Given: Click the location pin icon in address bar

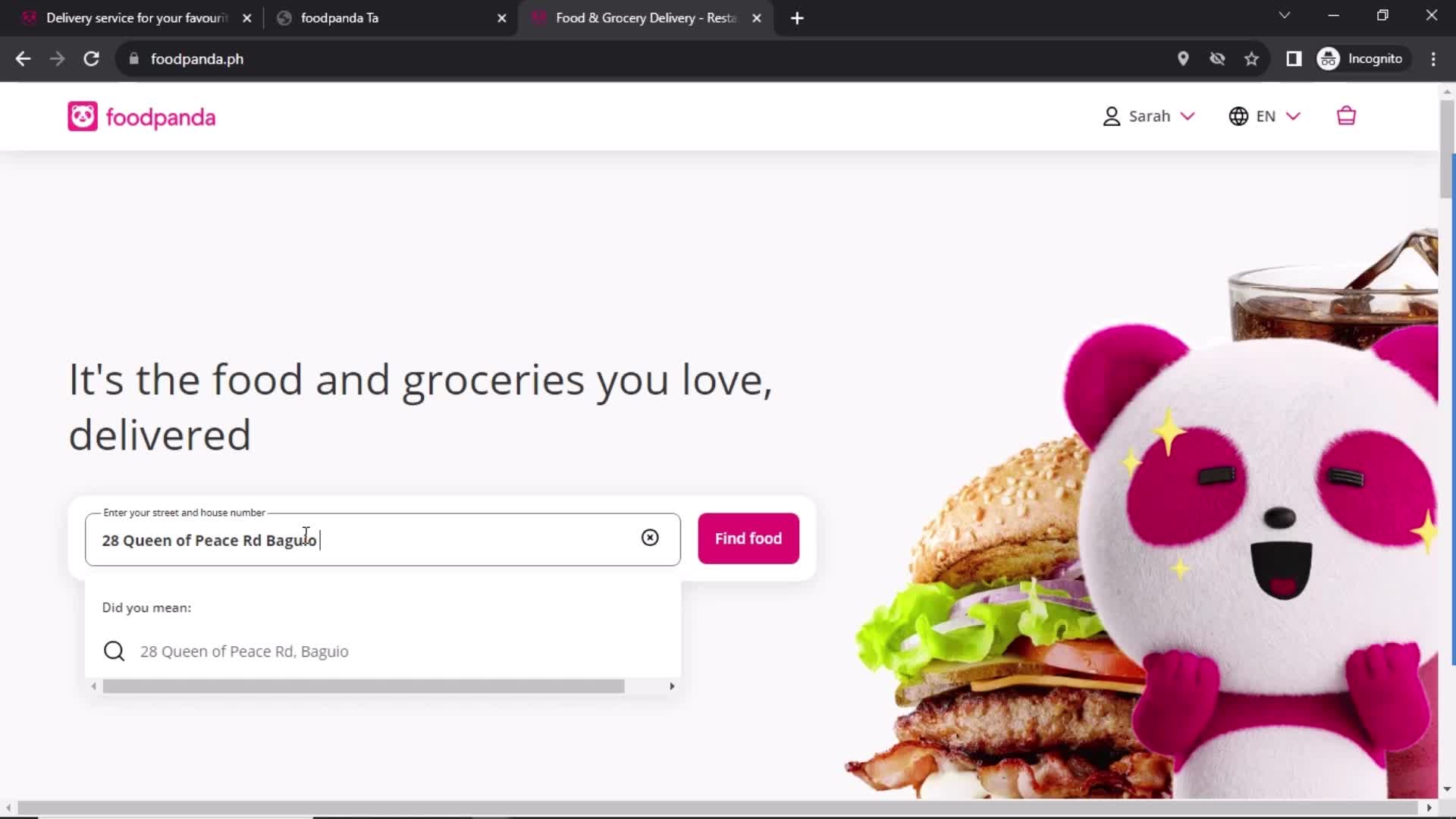Looking at the screenshot, I should click(1183, 58).
